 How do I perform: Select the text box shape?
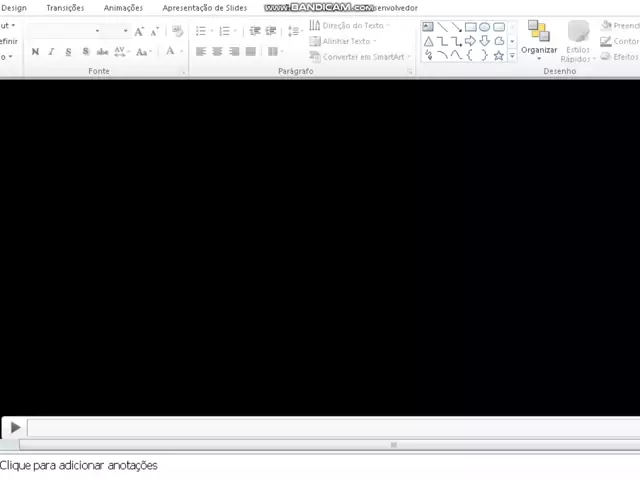[428, 27]
